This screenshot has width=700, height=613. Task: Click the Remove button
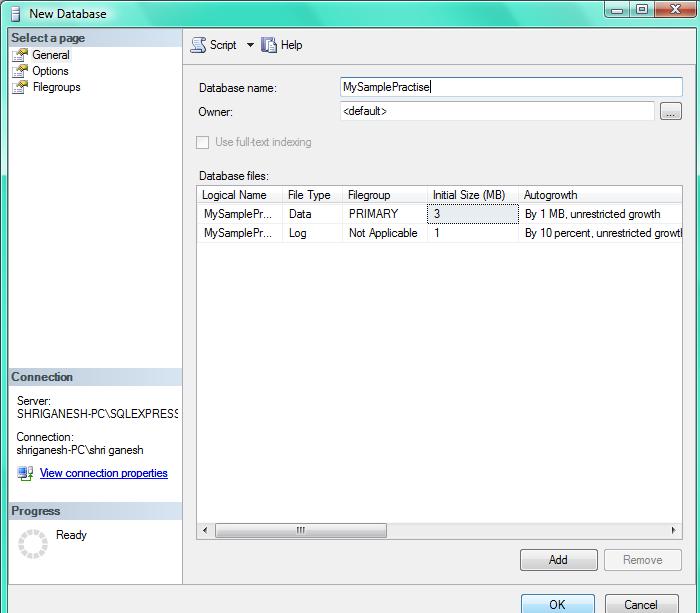(x=643, y=560)
